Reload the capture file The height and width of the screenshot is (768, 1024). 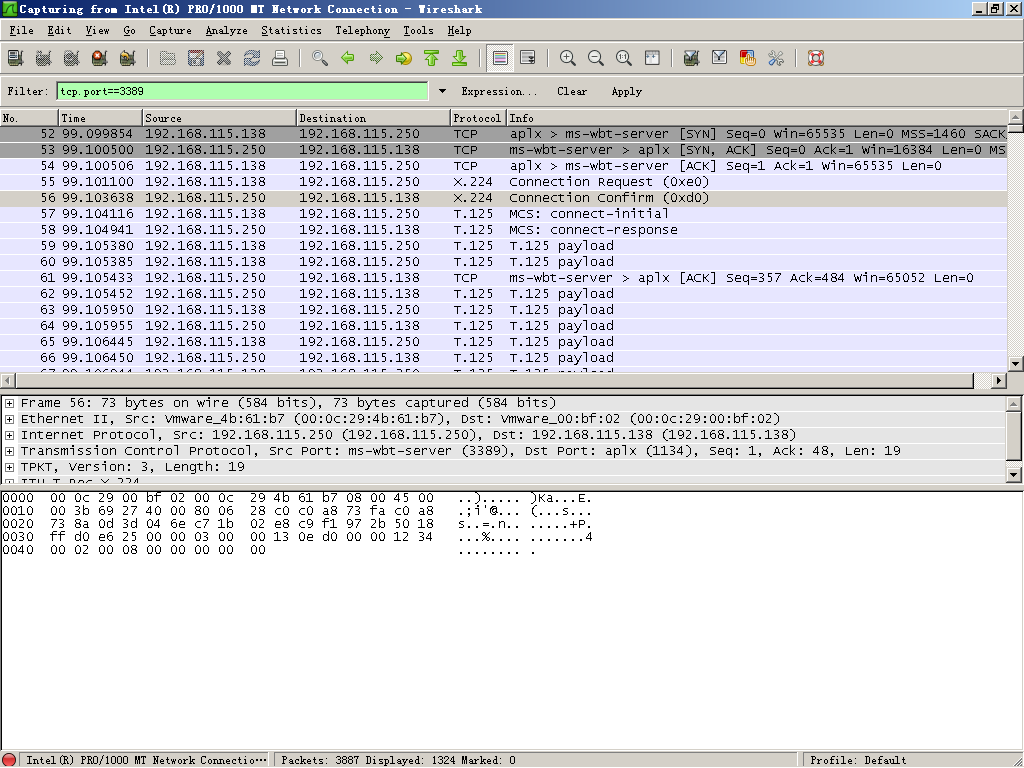tap(252, 58)
